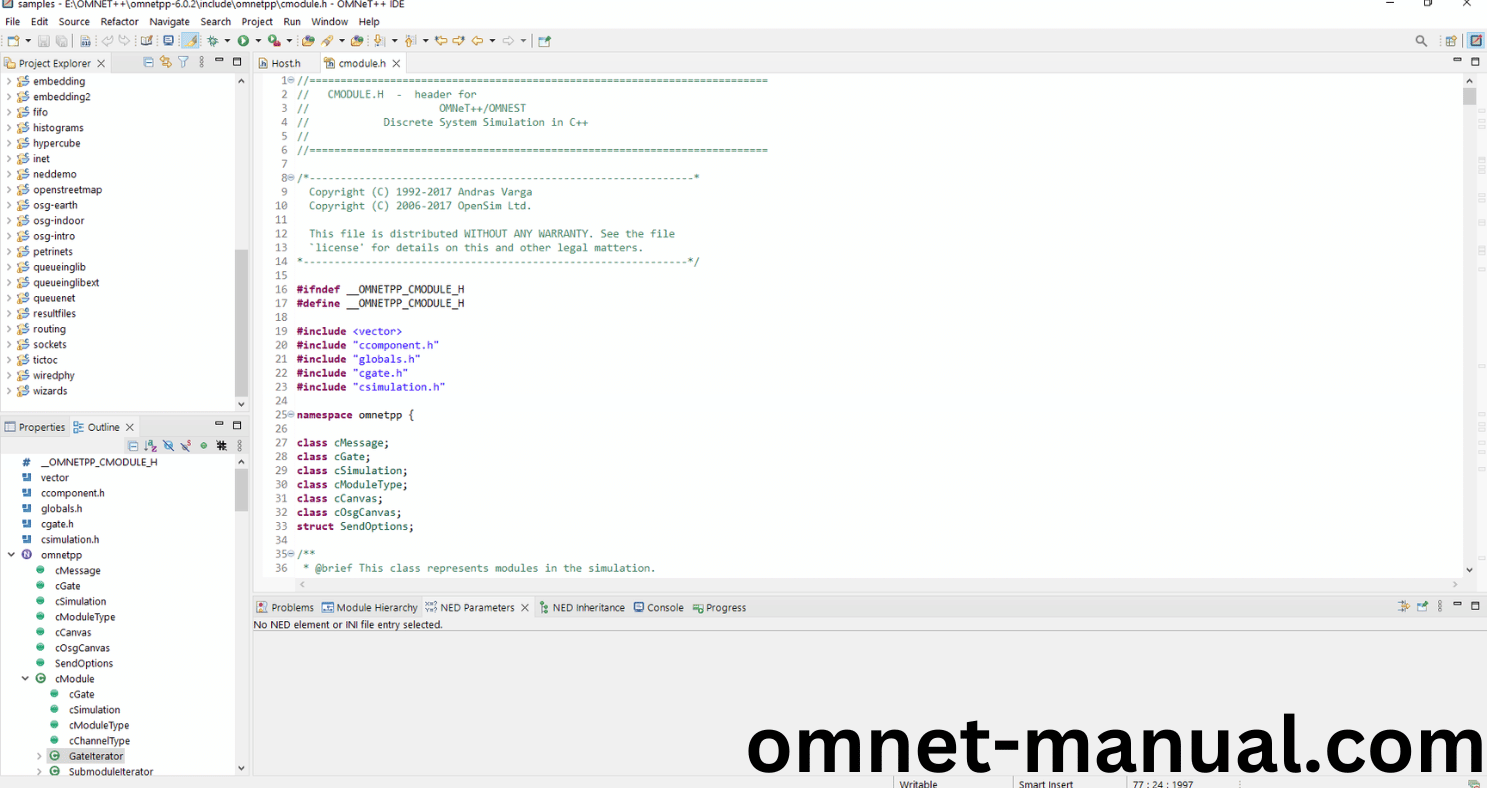Click the editor's vertical scrollbar thumb
Screen dimensions: 1487x788
pyautogui.click(x=1469, y=96)
